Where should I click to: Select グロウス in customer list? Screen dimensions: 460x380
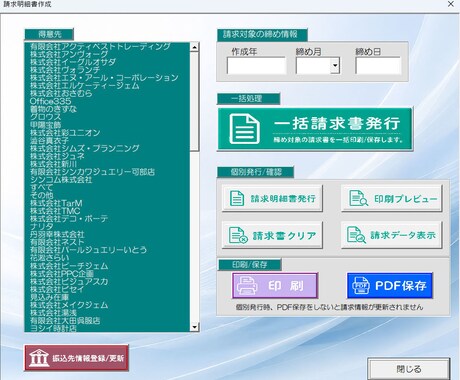coord(107,117)
